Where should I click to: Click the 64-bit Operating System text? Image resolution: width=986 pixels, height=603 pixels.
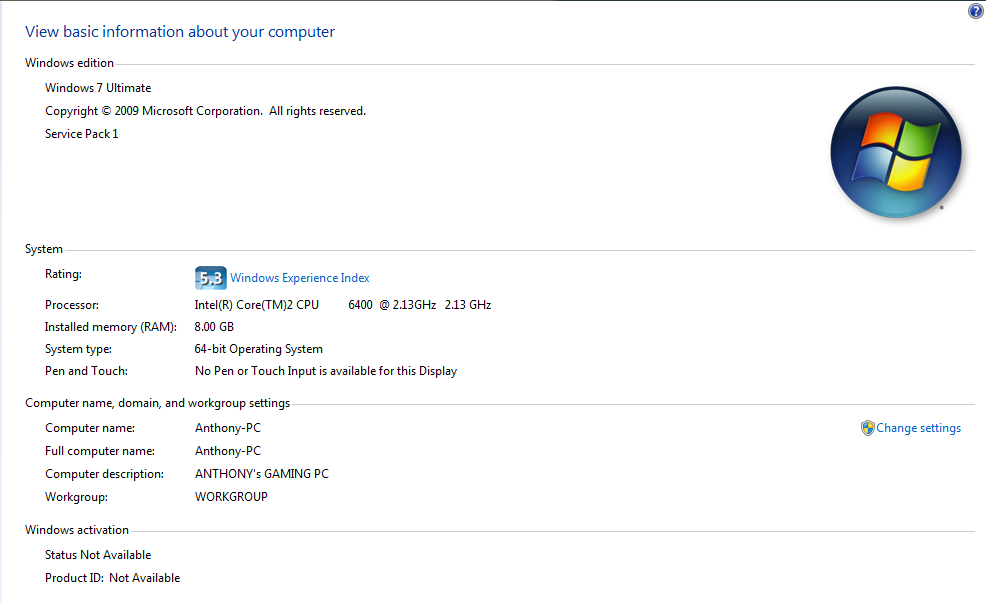[x=258, y=349]
